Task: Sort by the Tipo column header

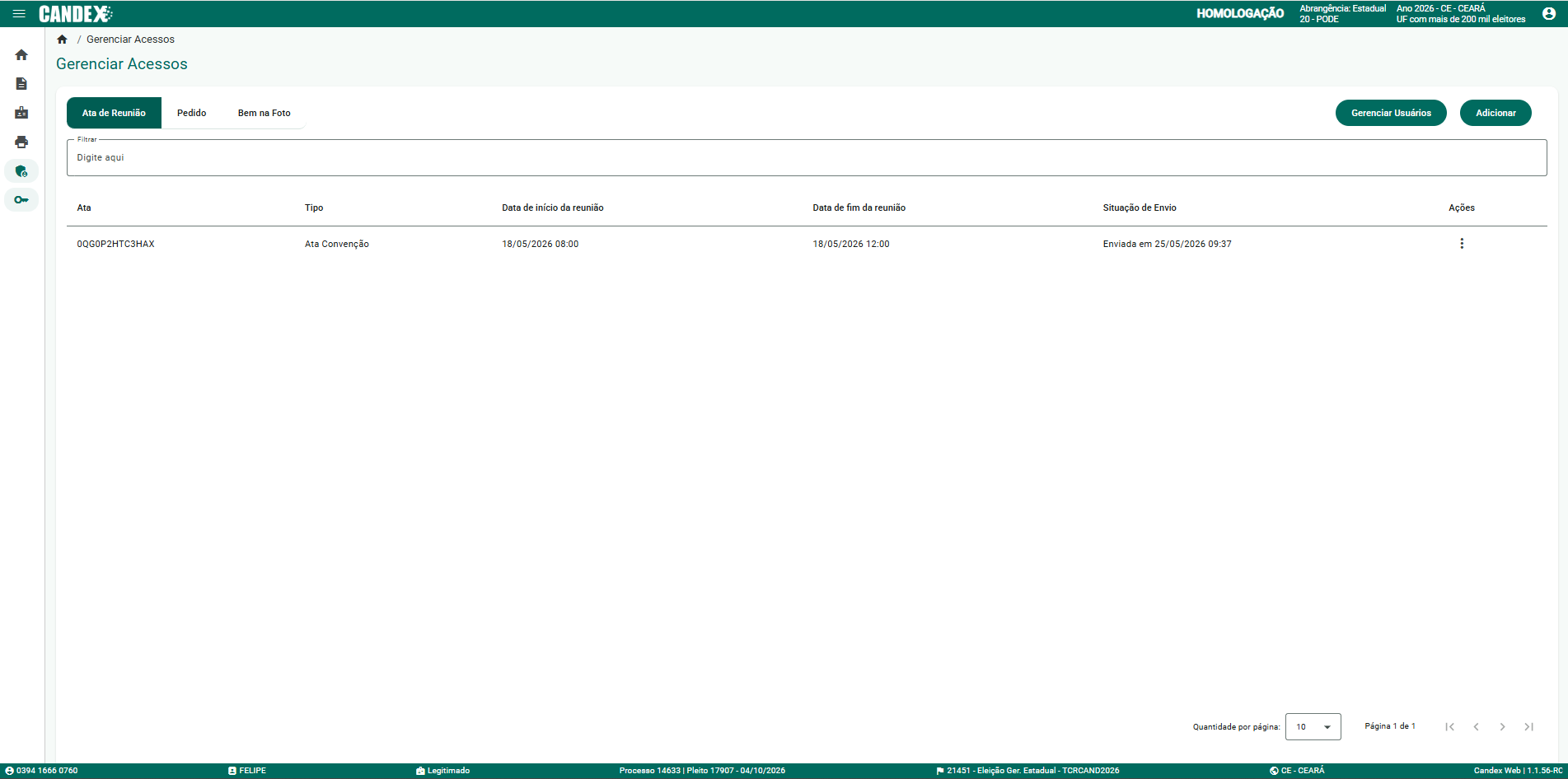Action: [314, 208]
